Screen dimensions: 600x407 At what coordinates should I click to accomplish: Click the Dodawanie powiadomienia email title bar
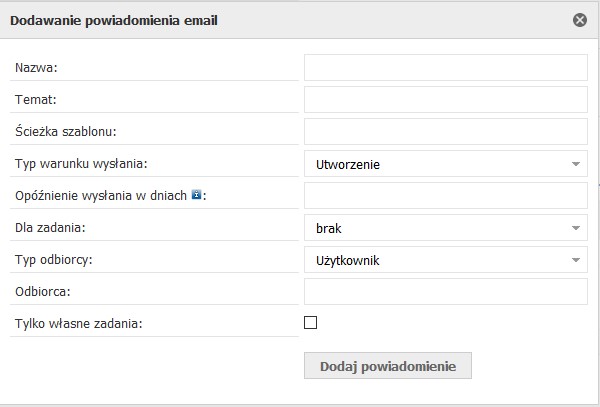click(298, 20)
